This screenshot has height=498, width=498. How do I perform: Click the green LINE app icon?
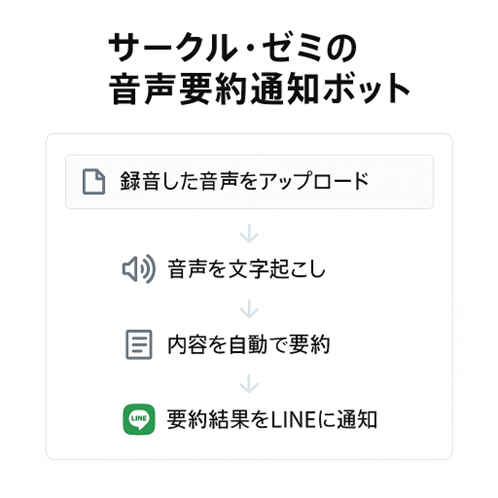(x=139, y=419)
